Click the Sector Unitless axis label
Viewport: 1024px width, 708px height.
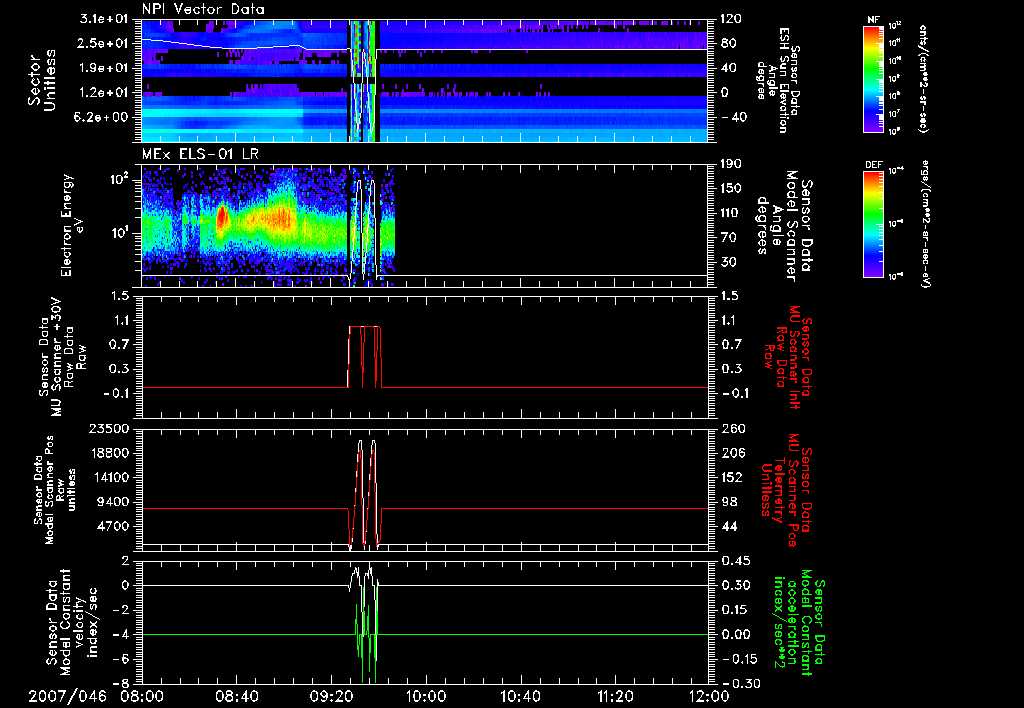click(42, 80)
